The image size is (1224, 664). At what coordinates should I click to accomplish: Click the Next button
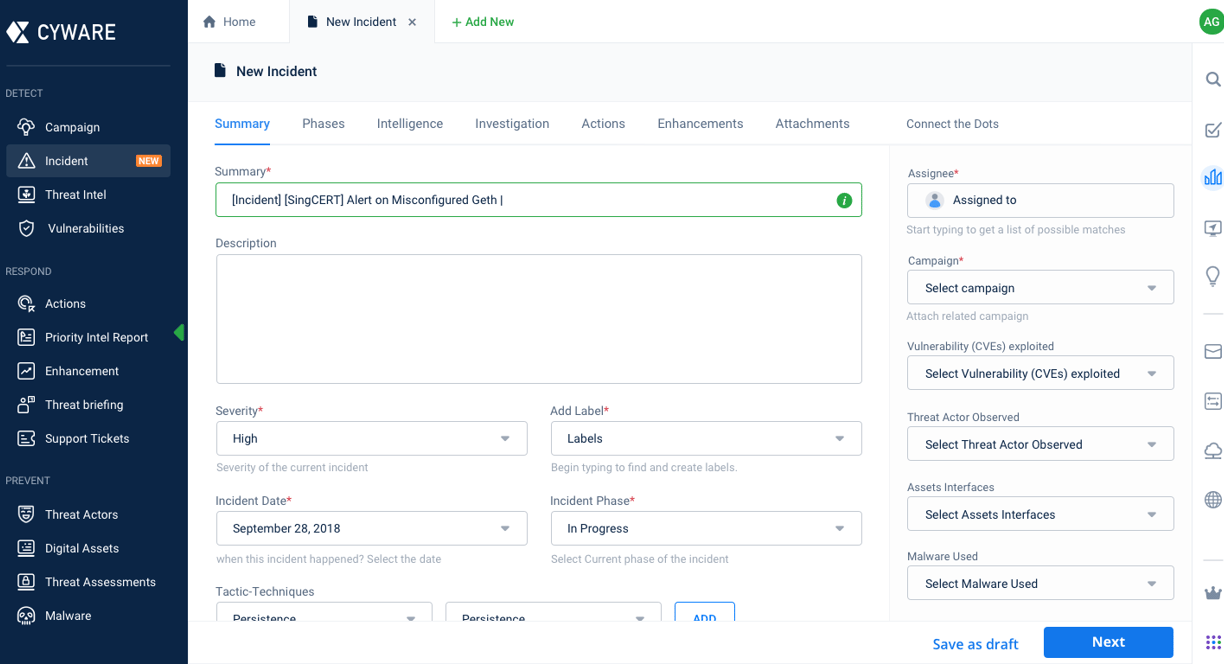pyautogui.click(x=1108, y=643)
